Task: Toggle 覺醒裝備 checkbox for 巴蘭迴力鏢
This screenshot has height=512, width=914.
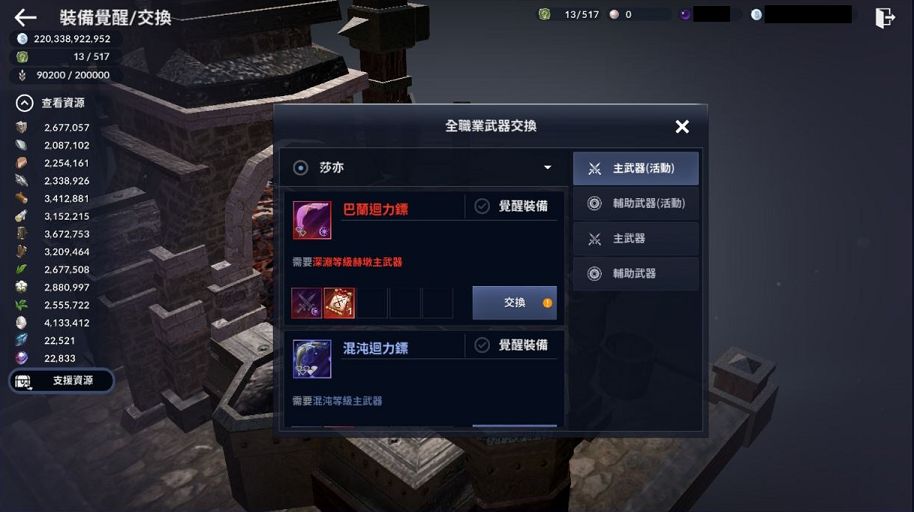Action: (481, 206)
